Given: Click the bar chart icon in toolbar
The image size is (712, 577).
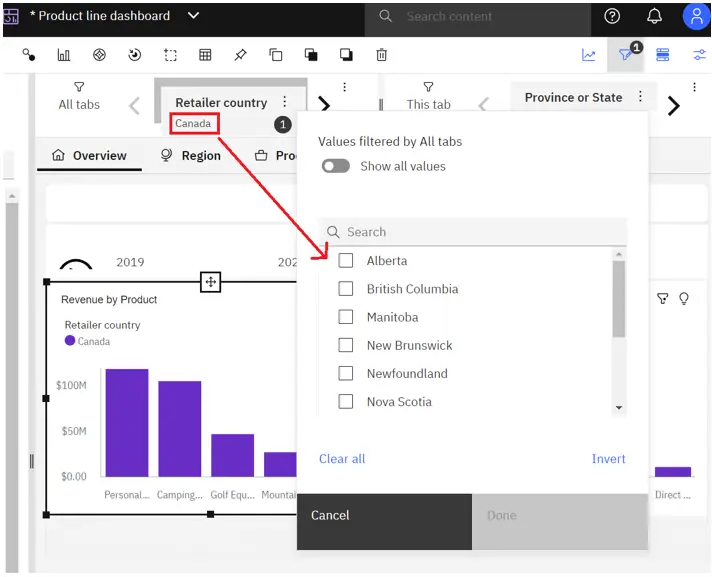Looking at the screenshot, I should pos(64,55).
